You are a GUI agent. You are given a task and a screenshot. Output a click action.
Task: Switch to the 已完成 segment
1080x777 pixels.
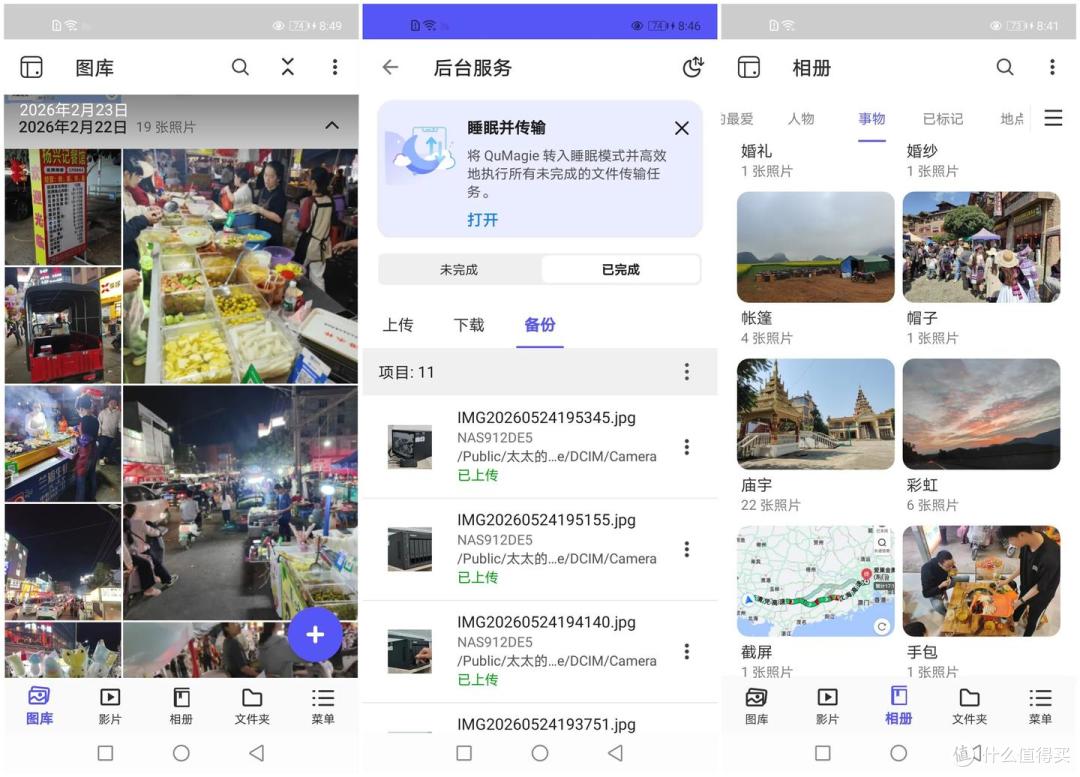[621, 269]
